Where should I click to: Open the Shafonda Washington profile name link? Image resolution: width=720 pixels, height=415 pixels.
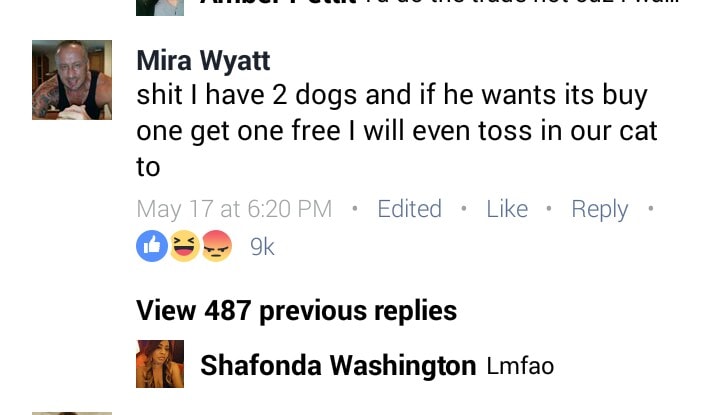[x=338, y=365]
